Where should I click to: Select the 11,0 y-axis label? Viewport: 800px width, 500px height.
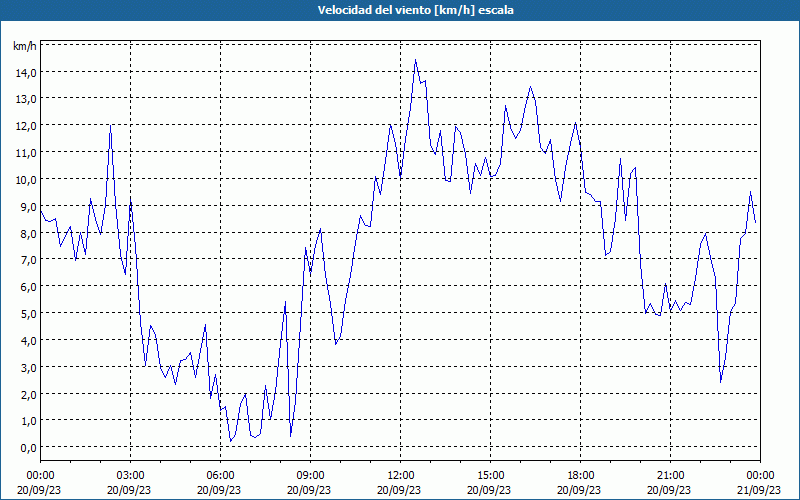coord(26,153)
